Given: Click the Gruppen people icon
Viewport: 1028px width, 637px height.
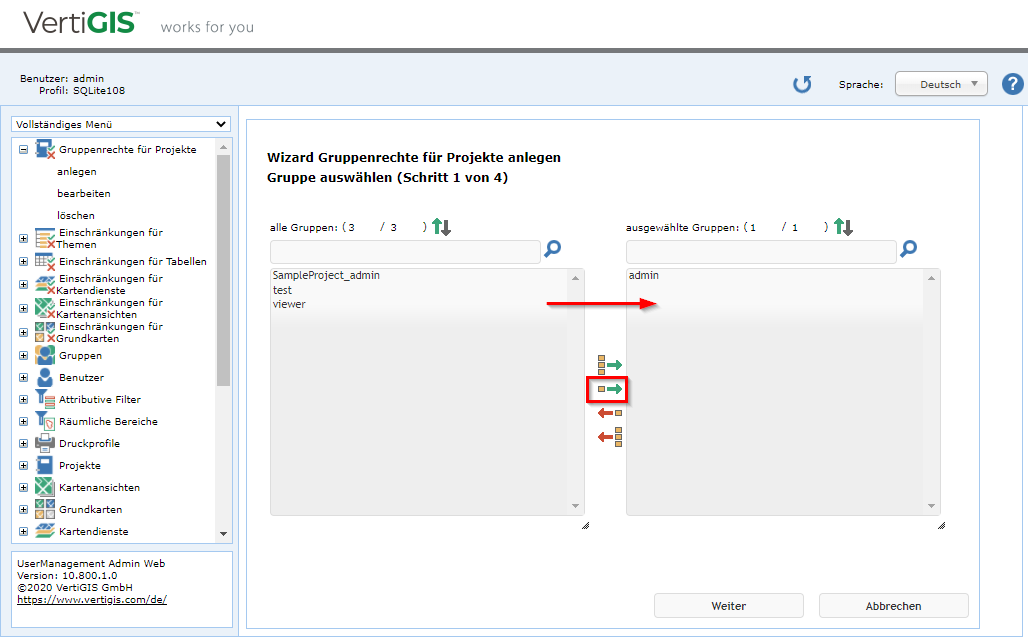Looking at the screenshot, I should pos(45,355).
